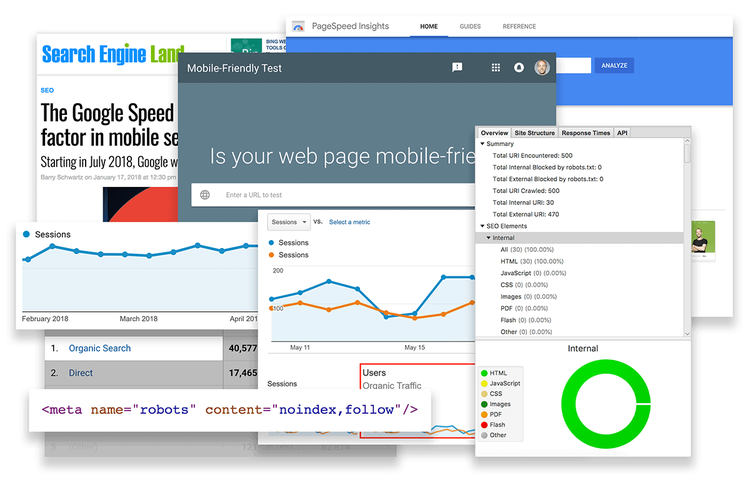Click the 17,465 Direct value
The image size is (750, 480).
tap(243, 373)
